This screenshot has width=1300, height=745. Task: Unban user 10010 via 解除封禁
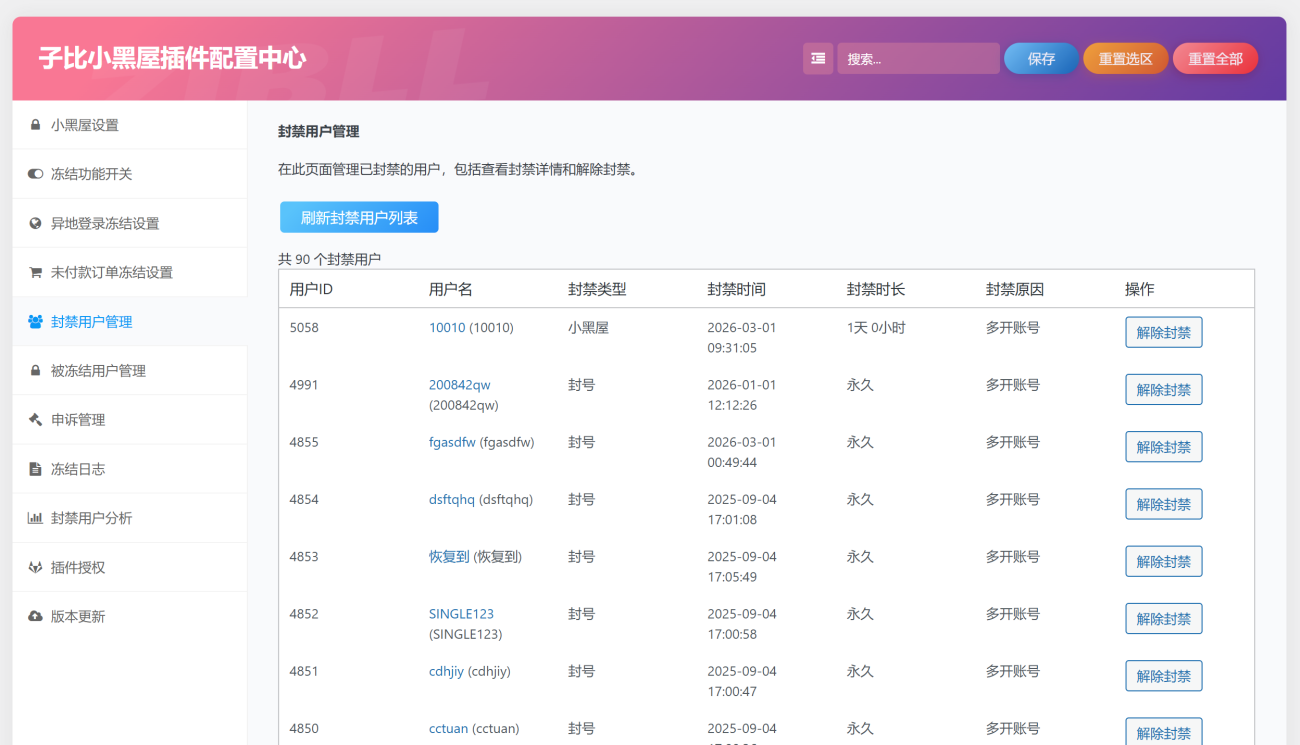click(1163, 332)
